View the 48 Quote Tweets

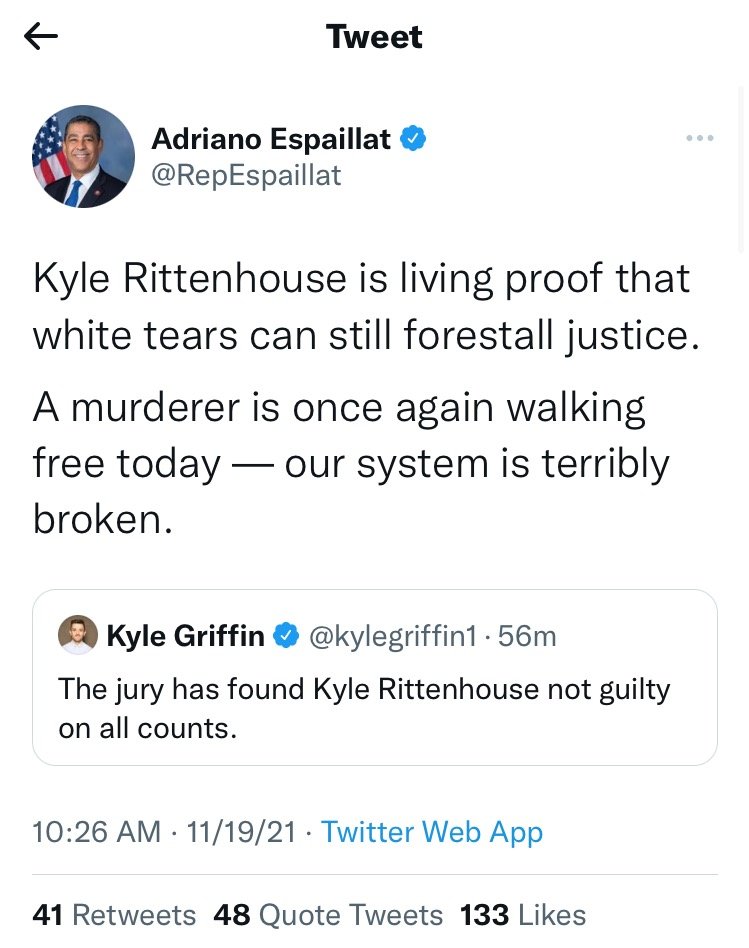coord(328,914)
